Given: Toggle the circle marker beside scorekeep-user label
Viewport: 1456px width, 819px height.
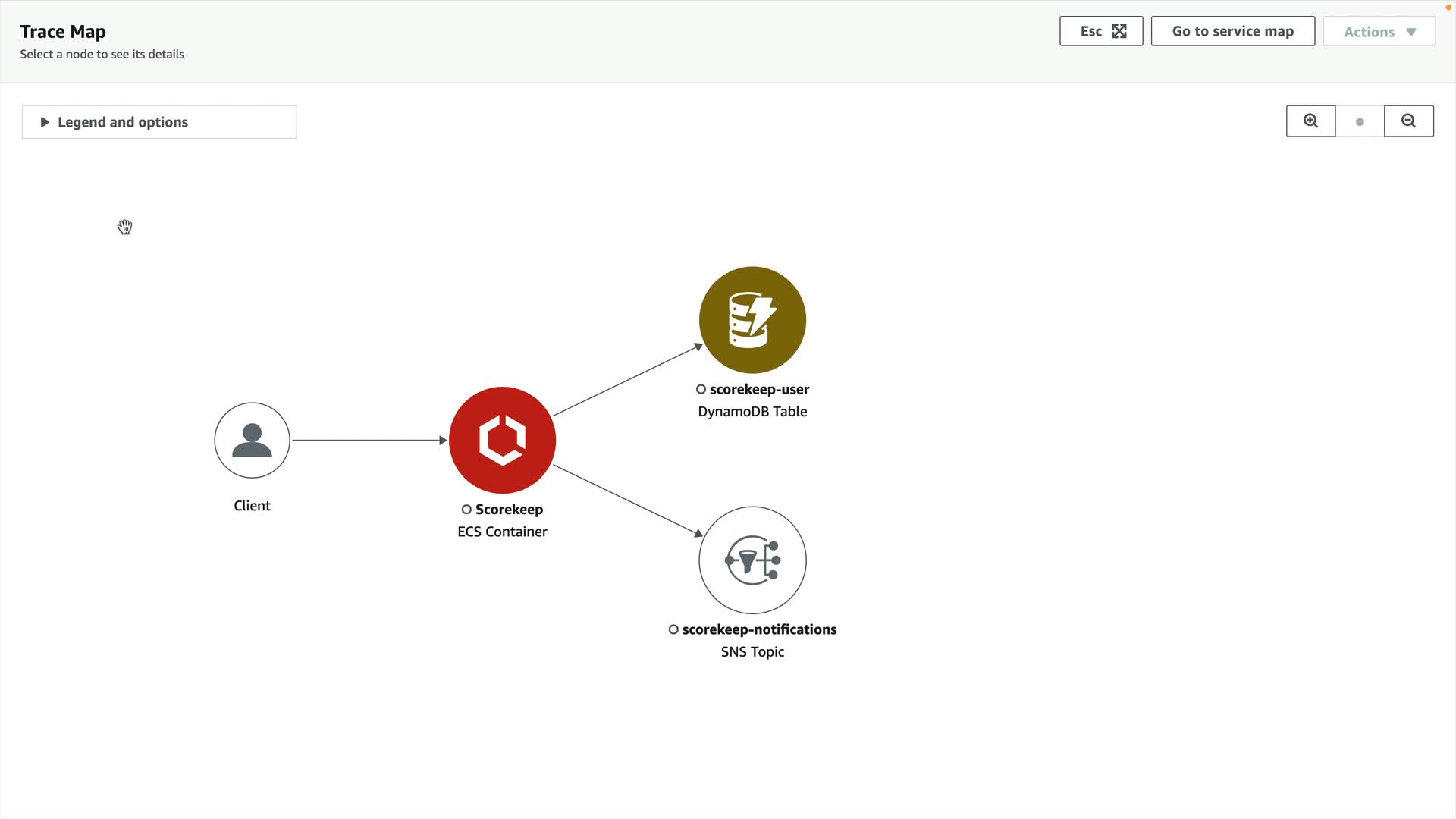Looking at the screenshot, I should (701, 390).
